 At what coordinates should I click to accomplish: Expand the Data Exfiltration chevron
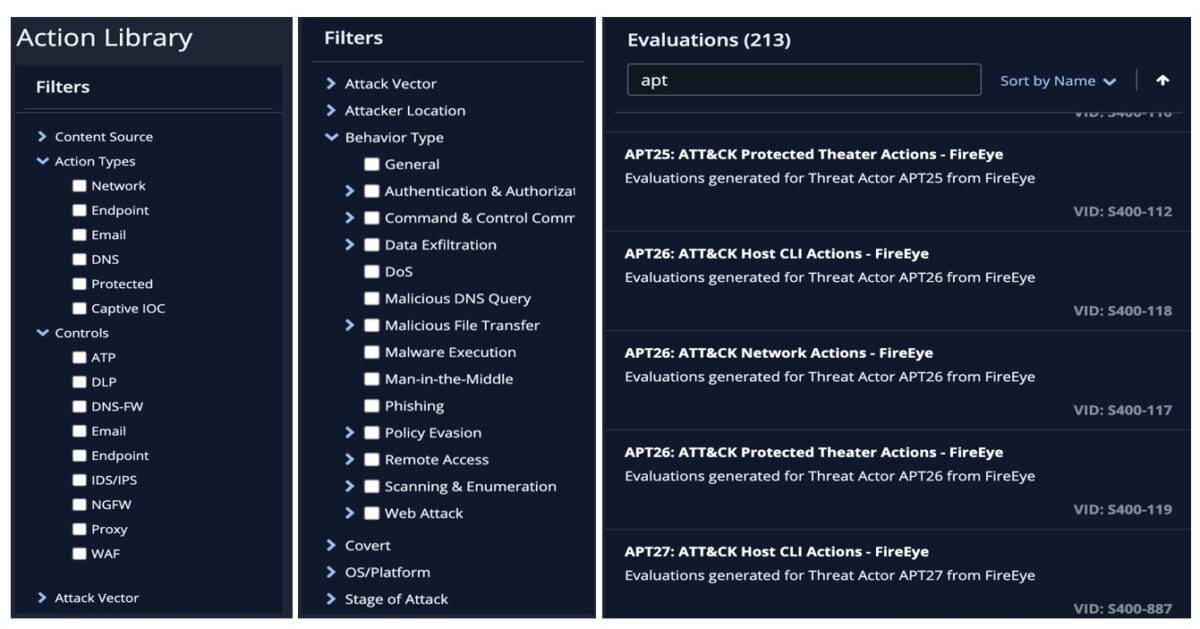pos(350,245)
